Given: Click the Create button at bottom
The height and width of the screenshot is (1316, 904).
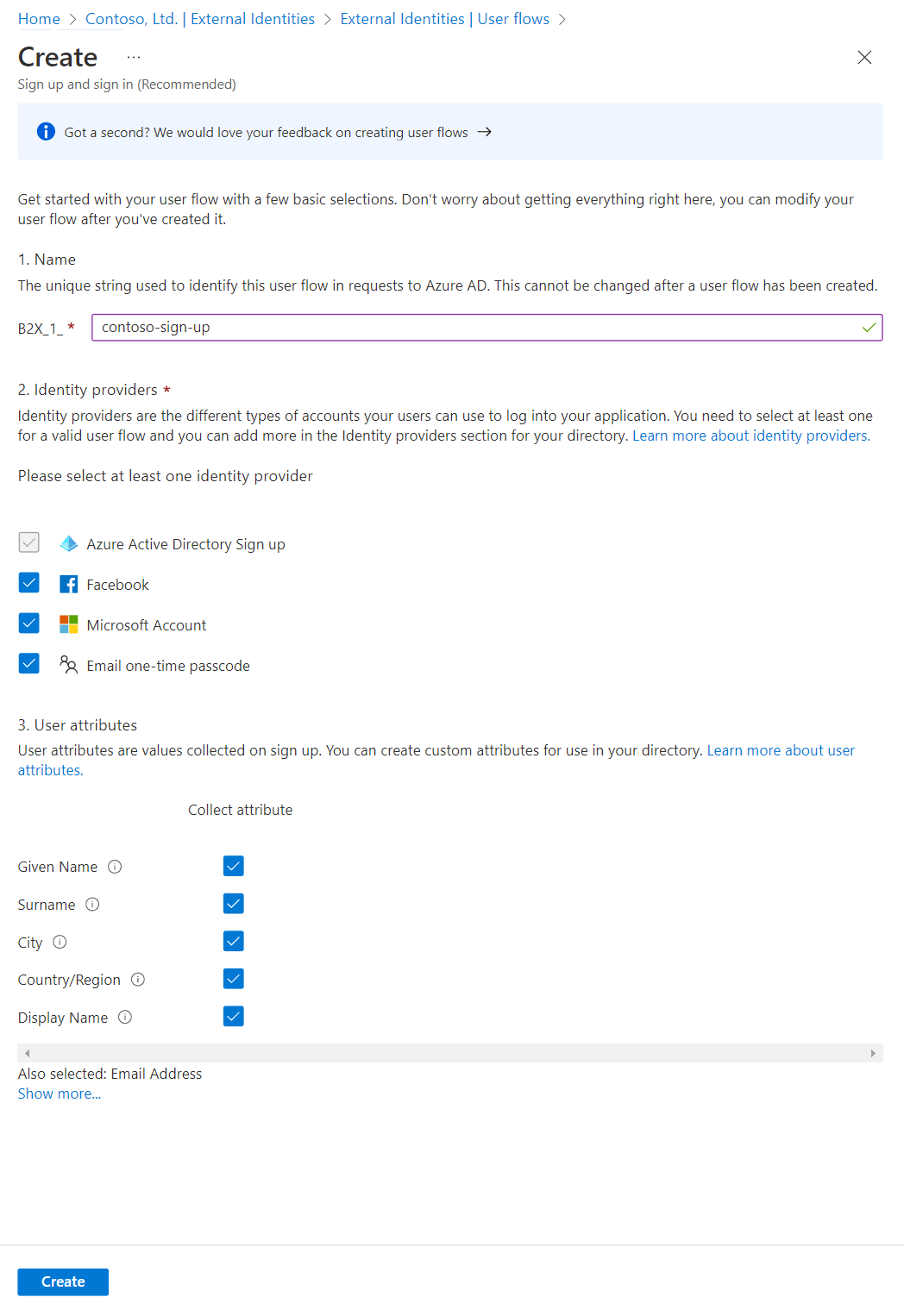Looking at the screenshot, I should (63, 1282).
